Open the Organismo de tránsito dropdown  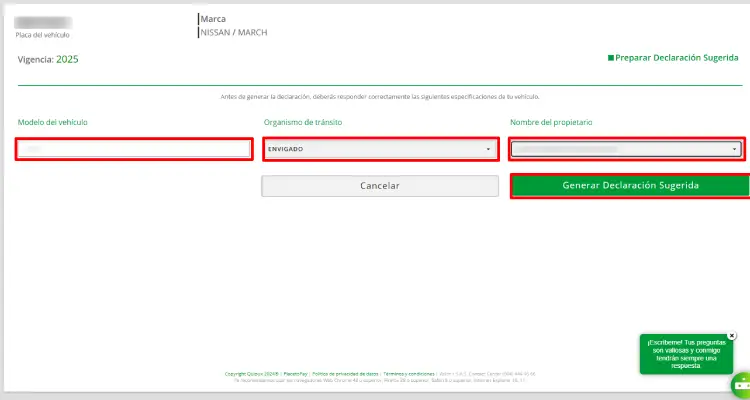380,149
